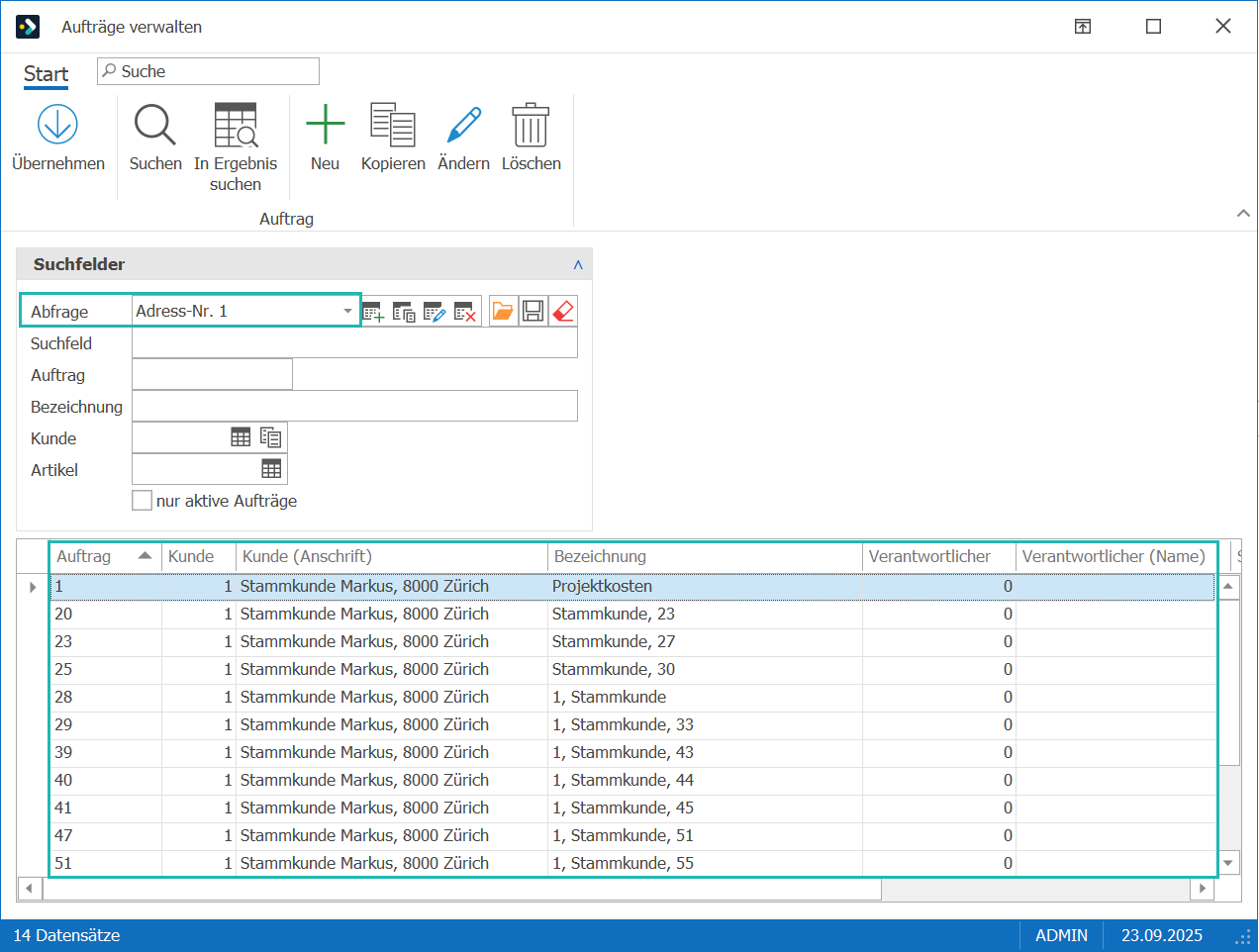Open customer lookup table in Kunde field
Image resolution: width=1259 pixels, height=952 pixels.
point(241,437)
